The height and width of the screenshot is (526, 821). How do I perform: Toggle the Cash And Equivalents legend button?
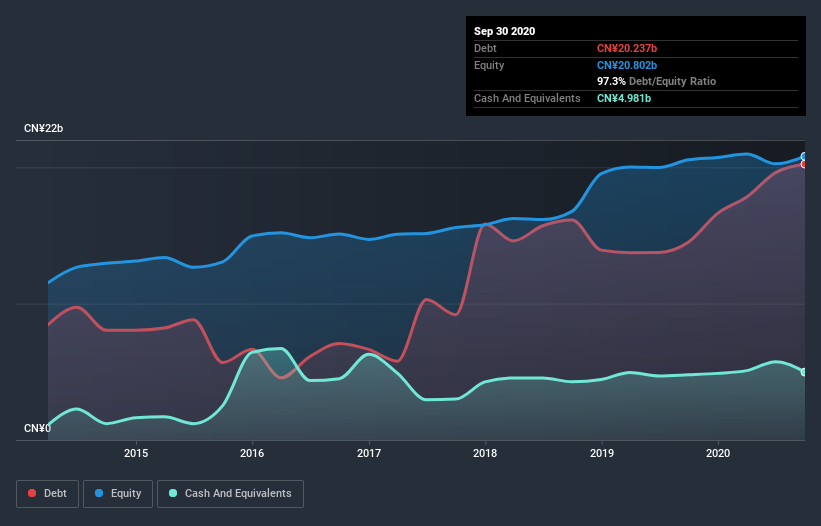pyautogui.click(x=230, y=494)
